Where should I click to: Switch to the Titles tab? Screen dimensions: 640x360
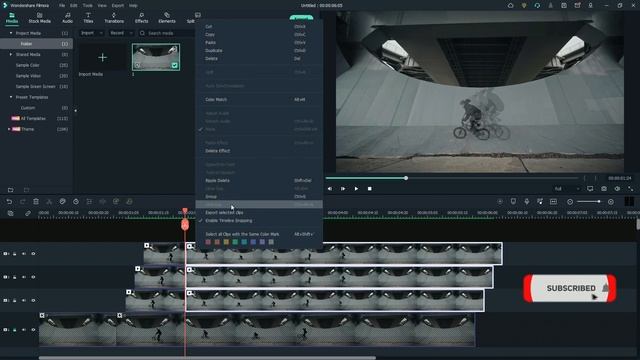pos(88,18)
